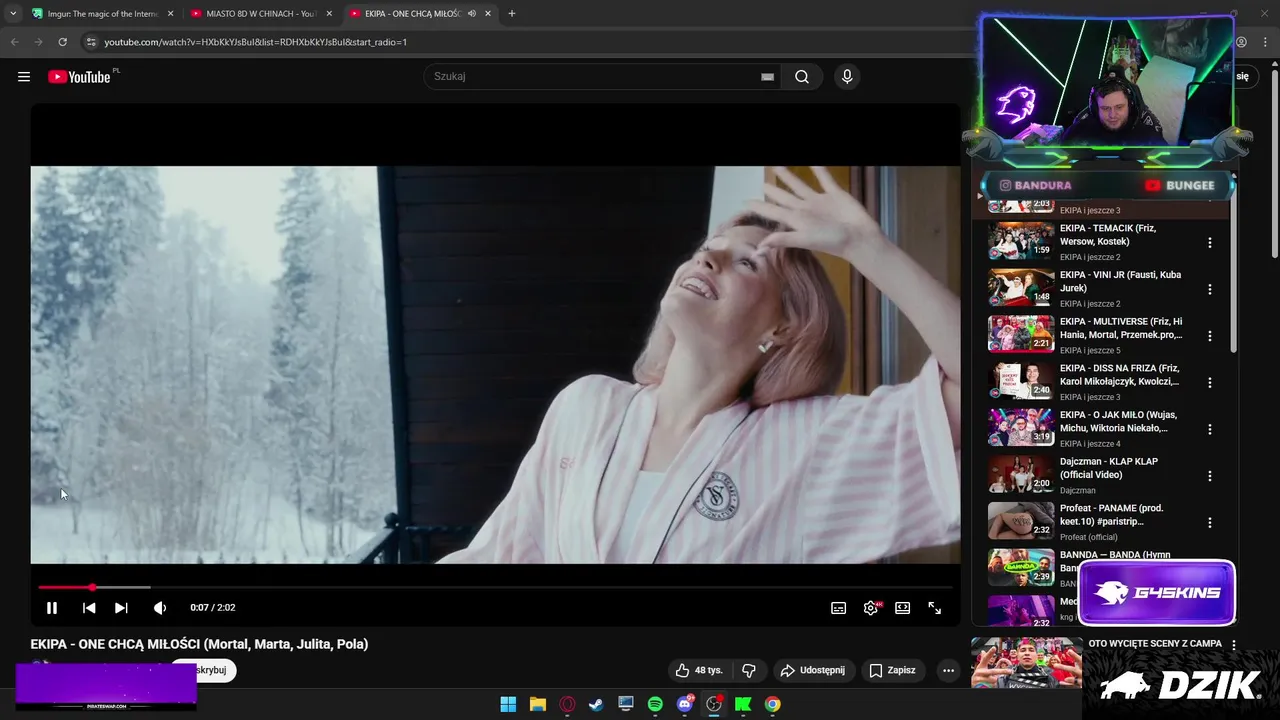The height and width of the screenshot is (720, 1280).
Task: Open Dajczman - KLAP KLAP thumbnail
Action: pos(1021,475)
